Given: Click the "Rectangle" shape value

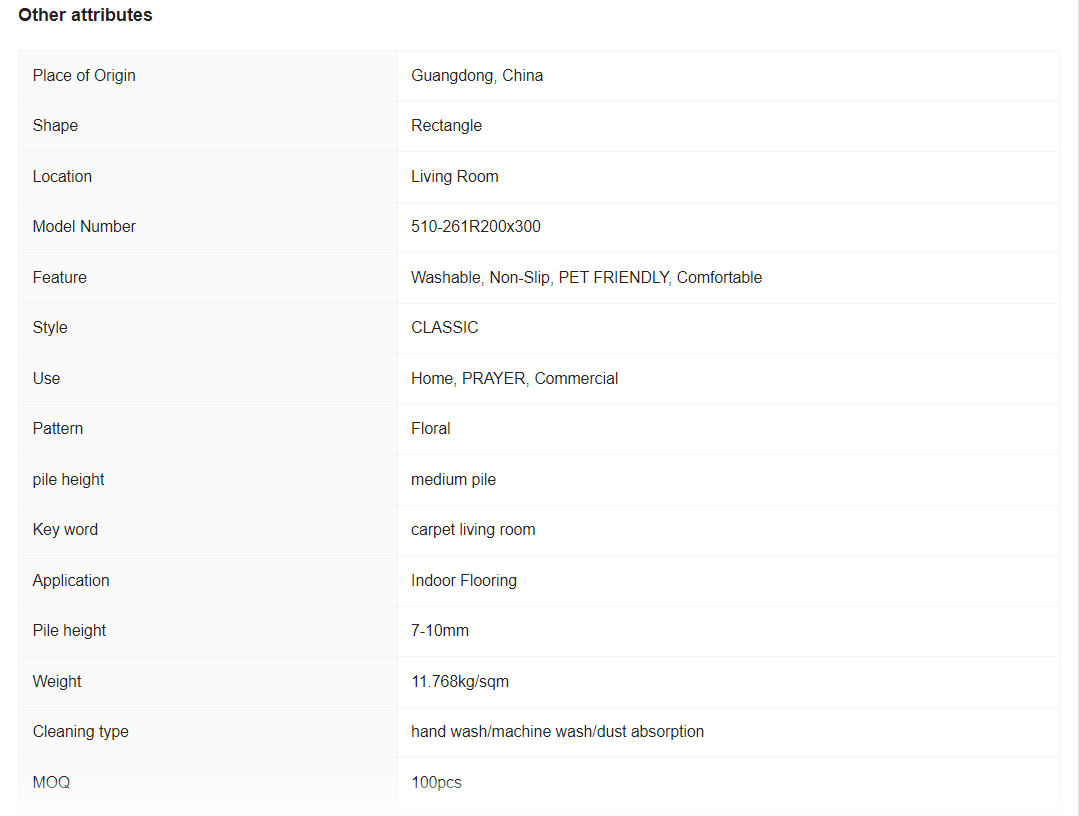Looking at the screenshot, I should tap(446, 126).
